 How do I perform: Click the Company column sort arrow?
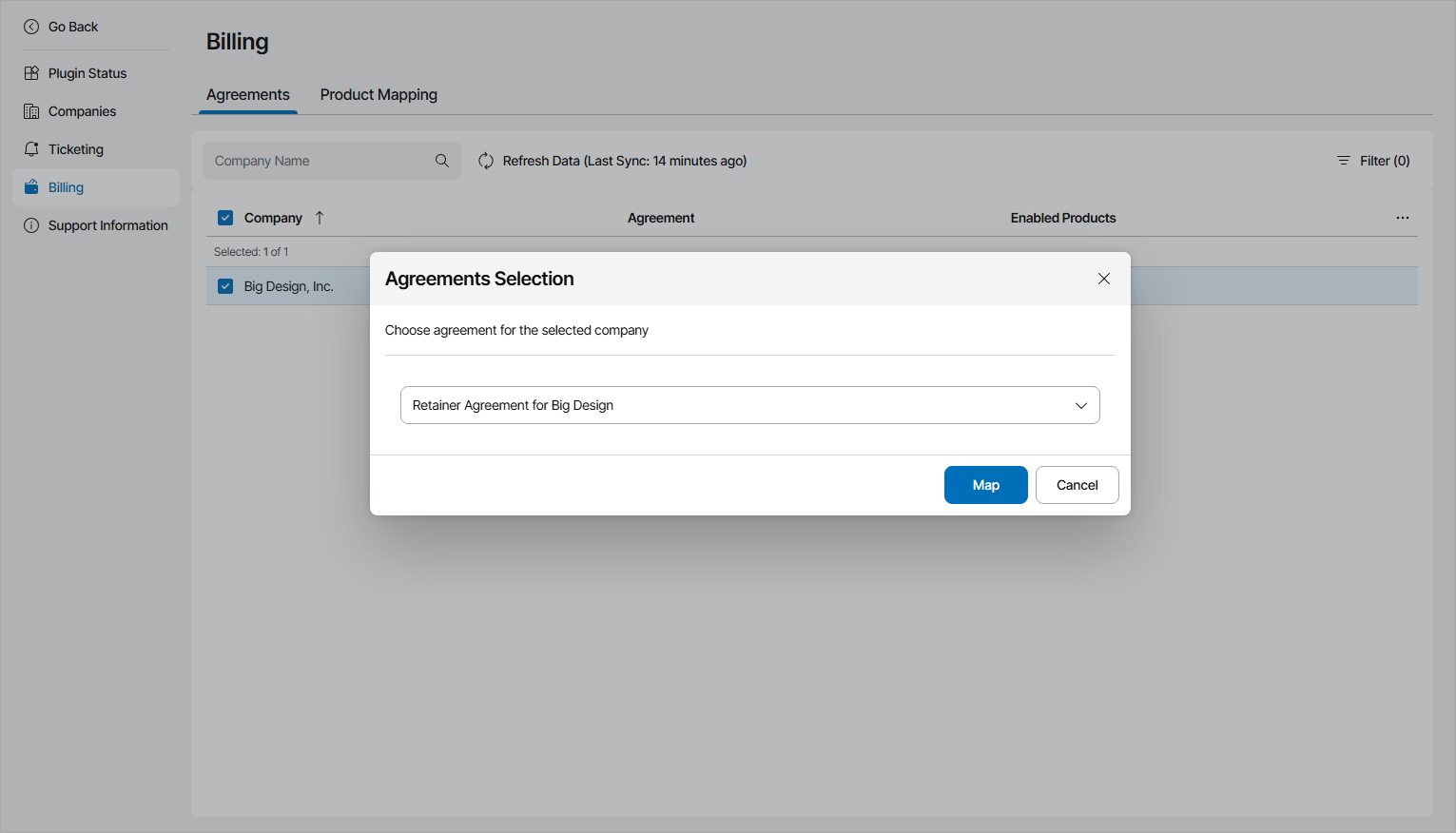coord(320,217)
